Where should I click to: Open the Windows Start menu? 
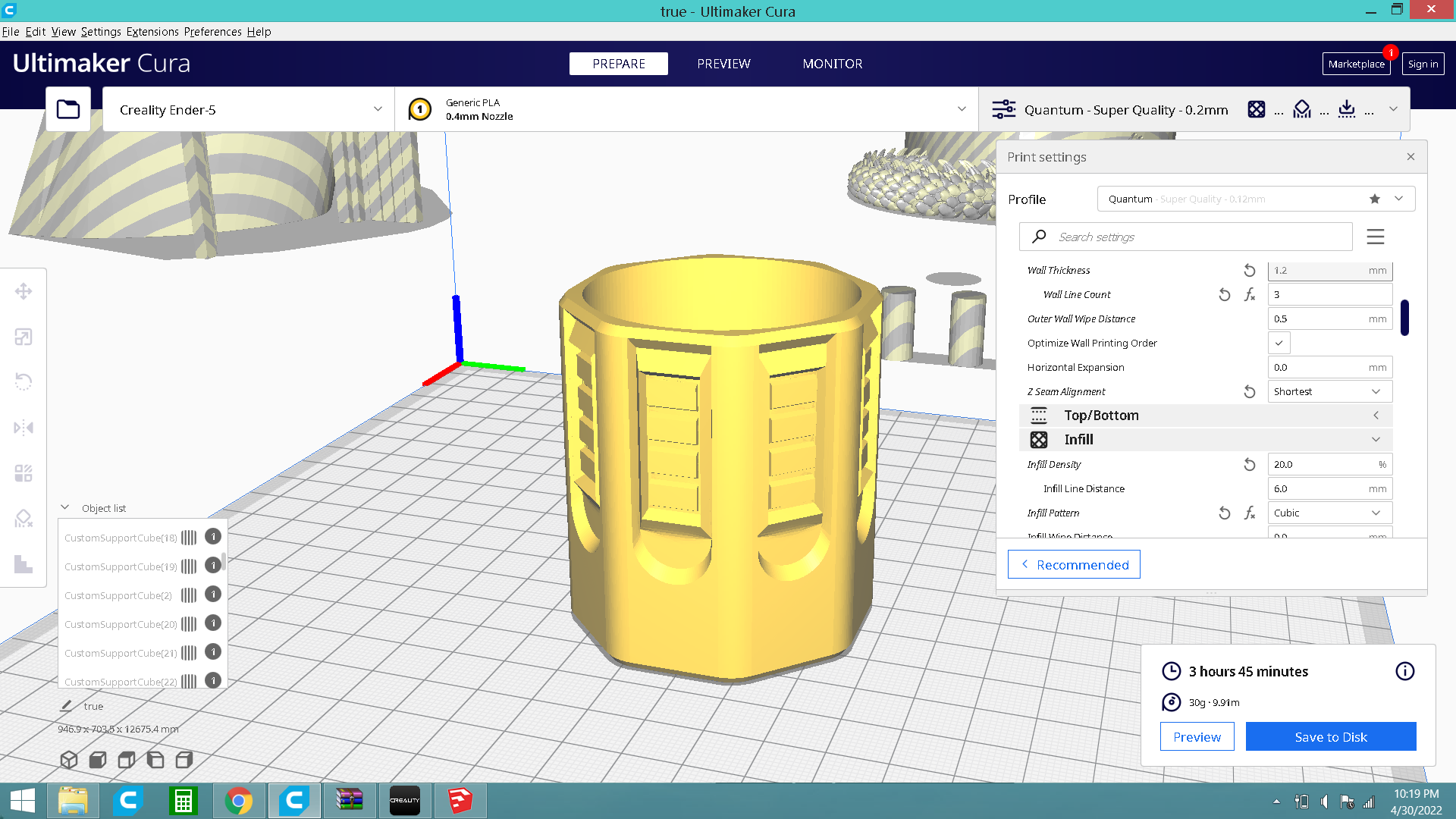[x=23, y=801]
